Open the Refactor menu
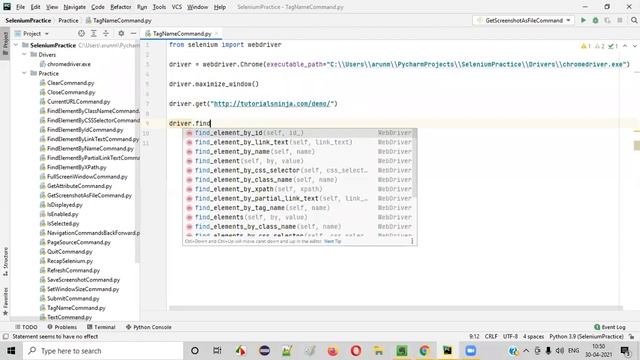640x360 pixels. tap(121, 7)
